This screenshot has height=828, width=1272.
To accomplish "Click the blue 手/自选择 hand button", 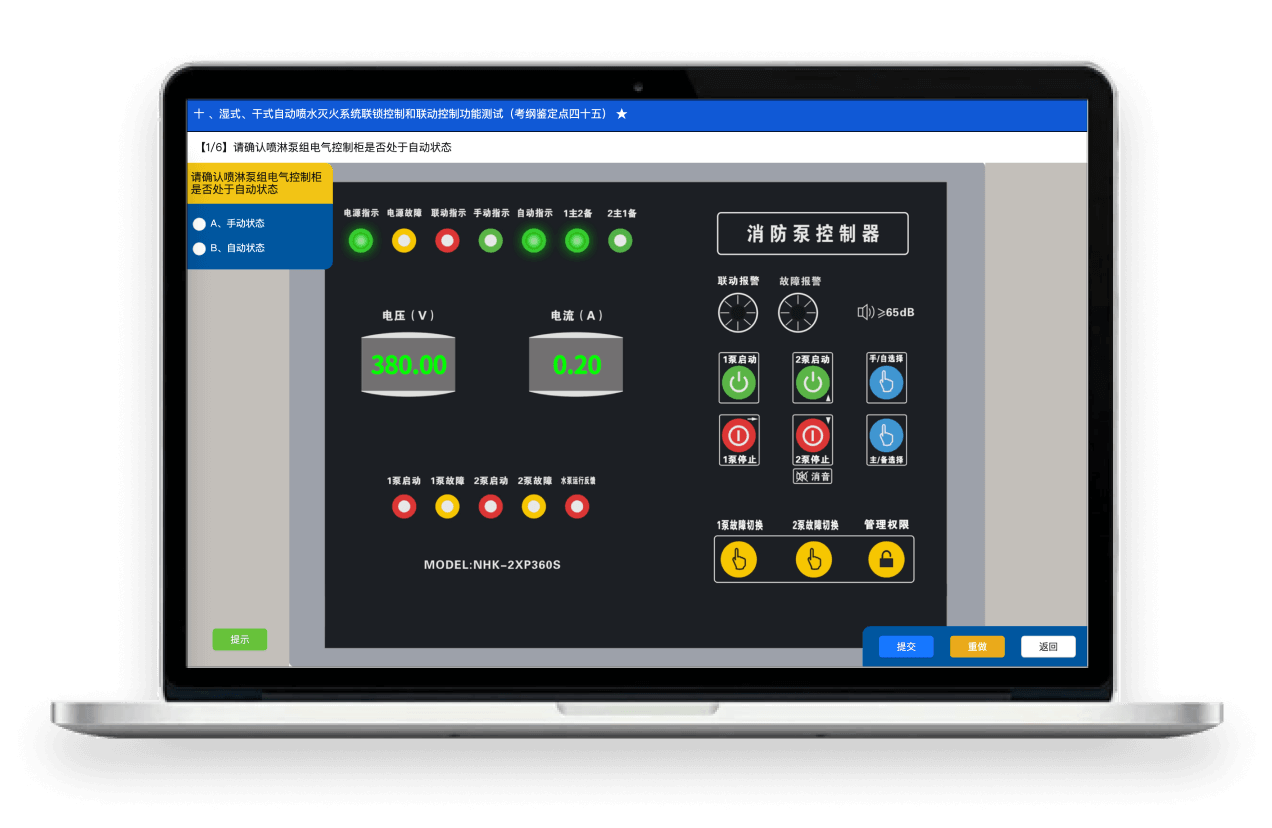I will point(886,383).
